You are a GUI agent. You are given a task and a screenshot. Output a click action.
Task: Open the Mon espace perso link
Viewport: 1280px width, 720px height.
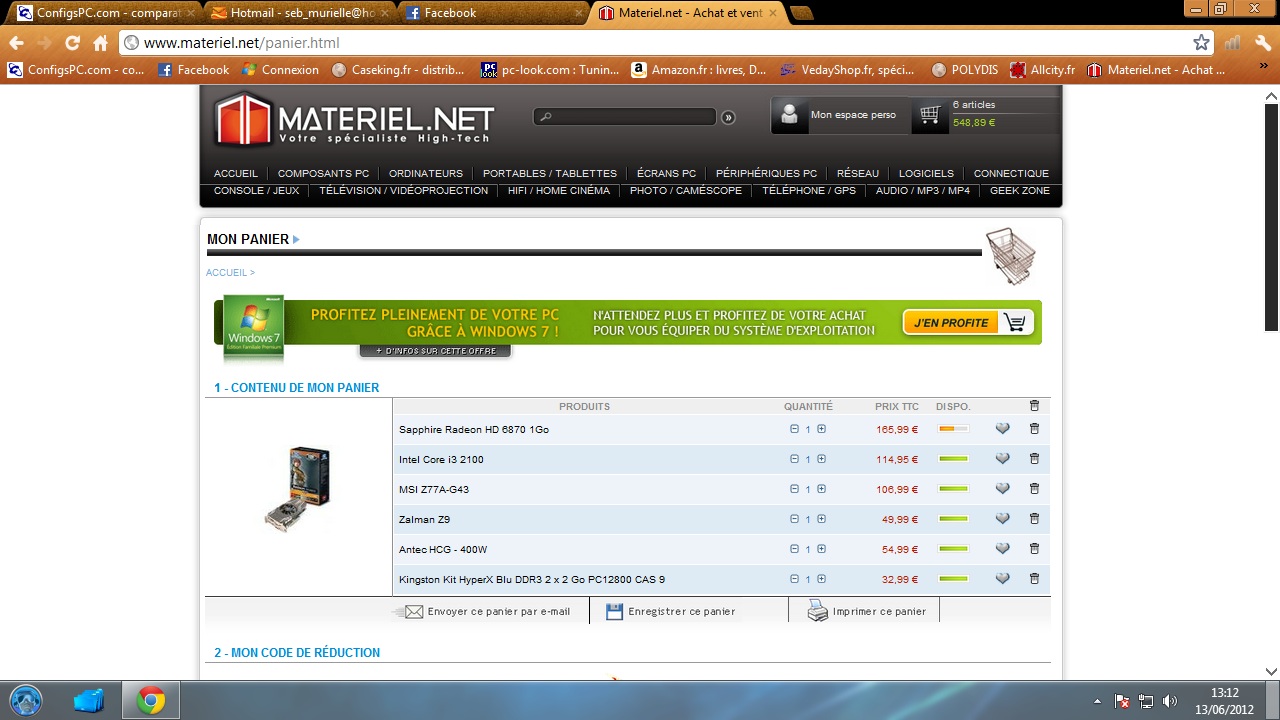coord(852,115)
